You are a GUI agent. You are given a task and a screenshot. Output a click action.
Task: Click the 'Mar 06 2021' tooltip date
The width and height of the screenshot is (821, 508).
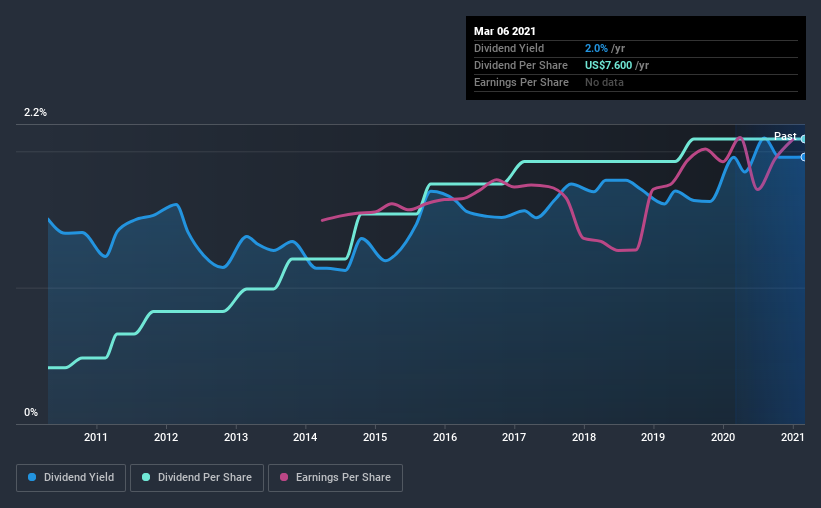pos(505,31)
